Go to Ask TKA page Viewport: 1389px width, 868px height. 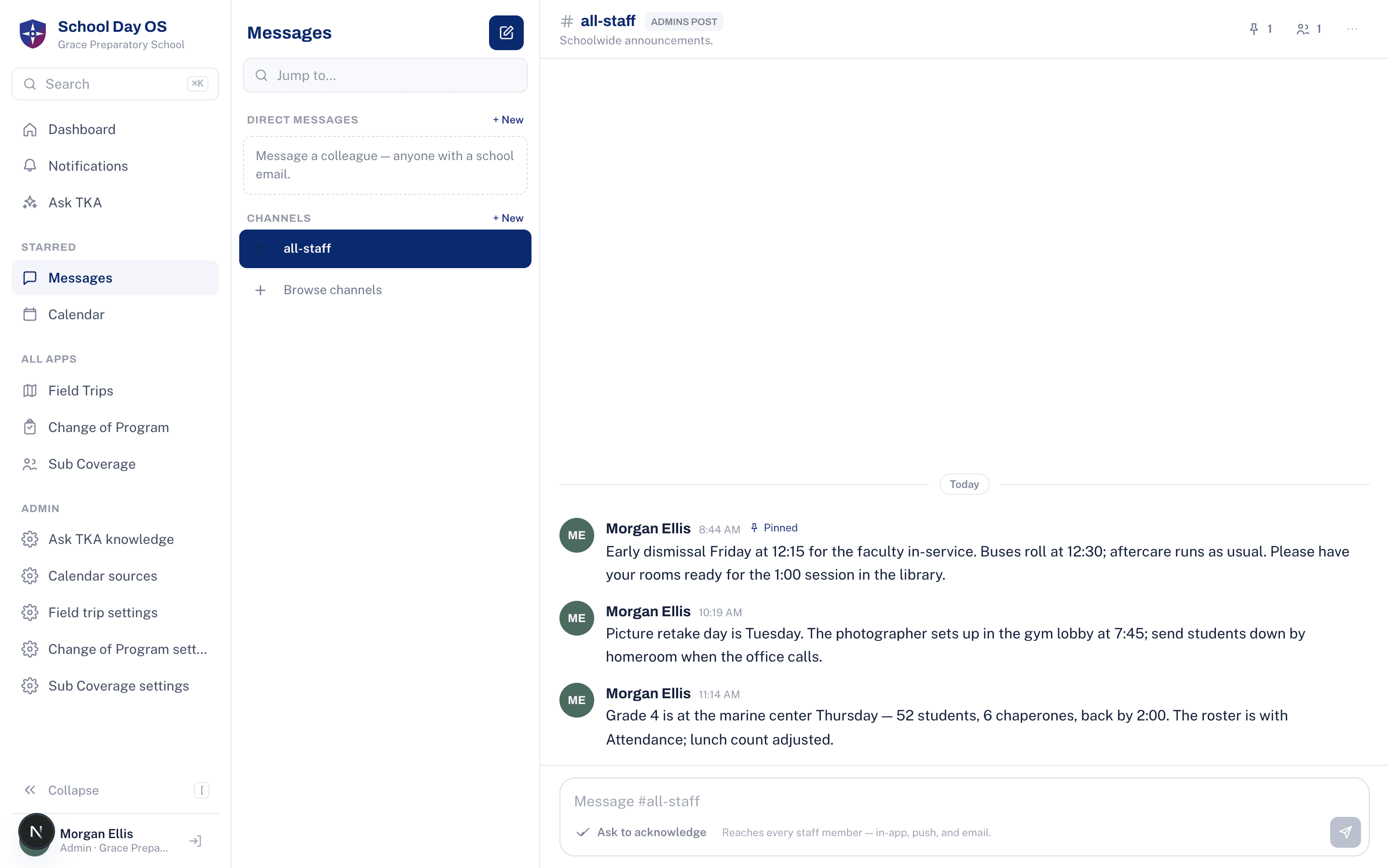pos(115,203)
